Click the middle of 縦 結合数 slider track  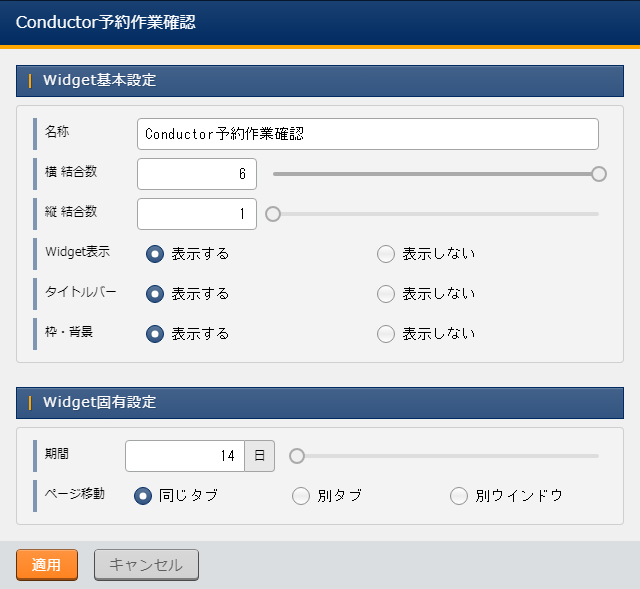(436, 214)
